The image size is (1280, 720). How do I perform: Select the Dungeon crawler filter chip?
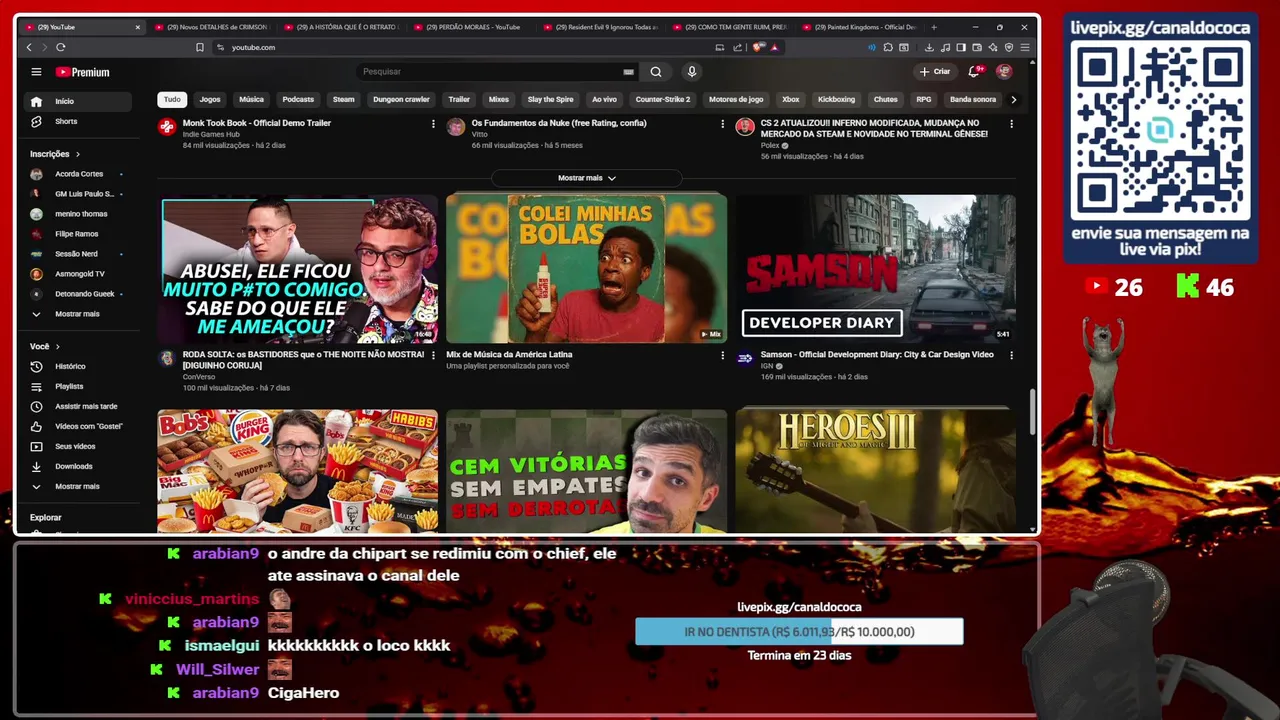(x=401, y=99)
